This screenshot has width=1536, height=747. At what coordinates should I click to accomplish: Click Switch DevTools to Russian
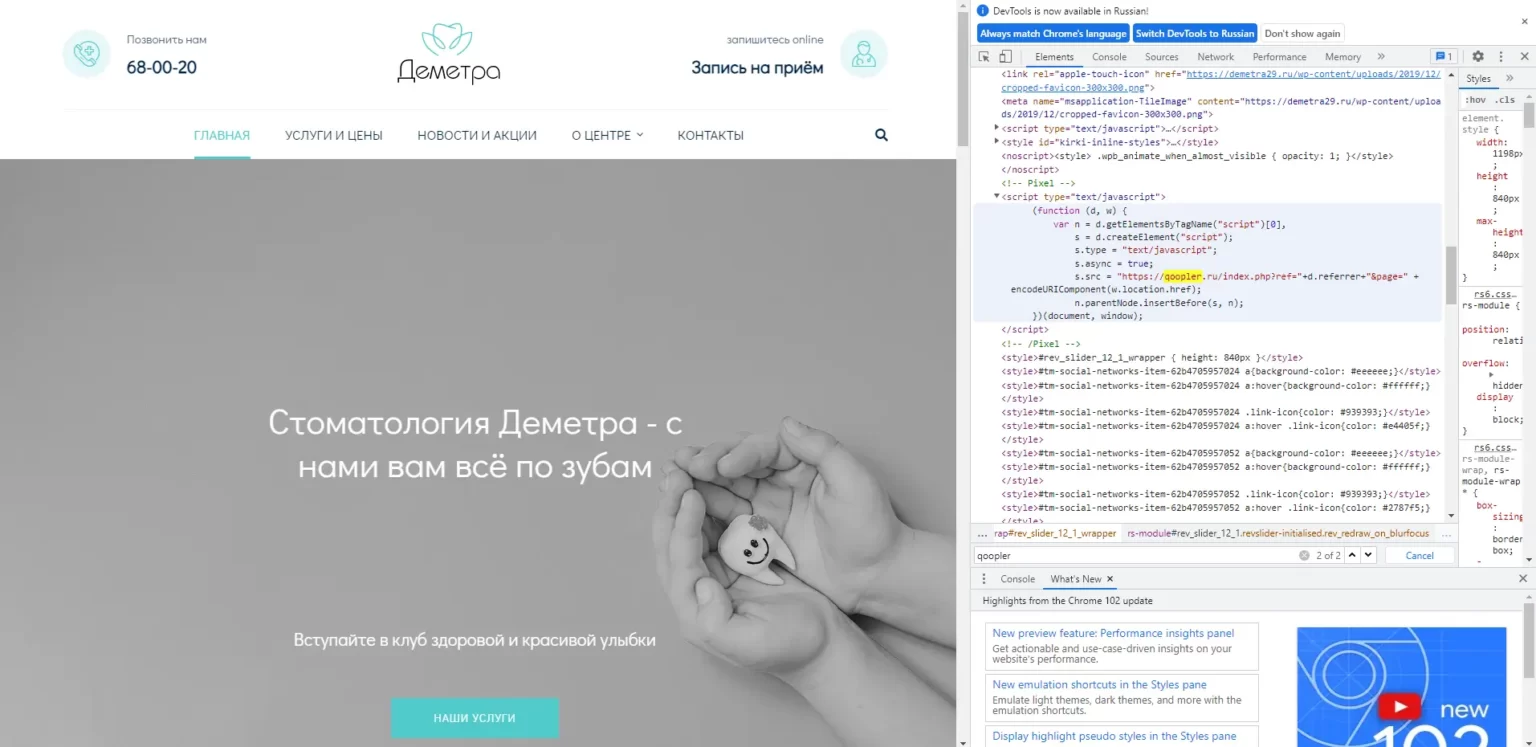[1195, 33]
